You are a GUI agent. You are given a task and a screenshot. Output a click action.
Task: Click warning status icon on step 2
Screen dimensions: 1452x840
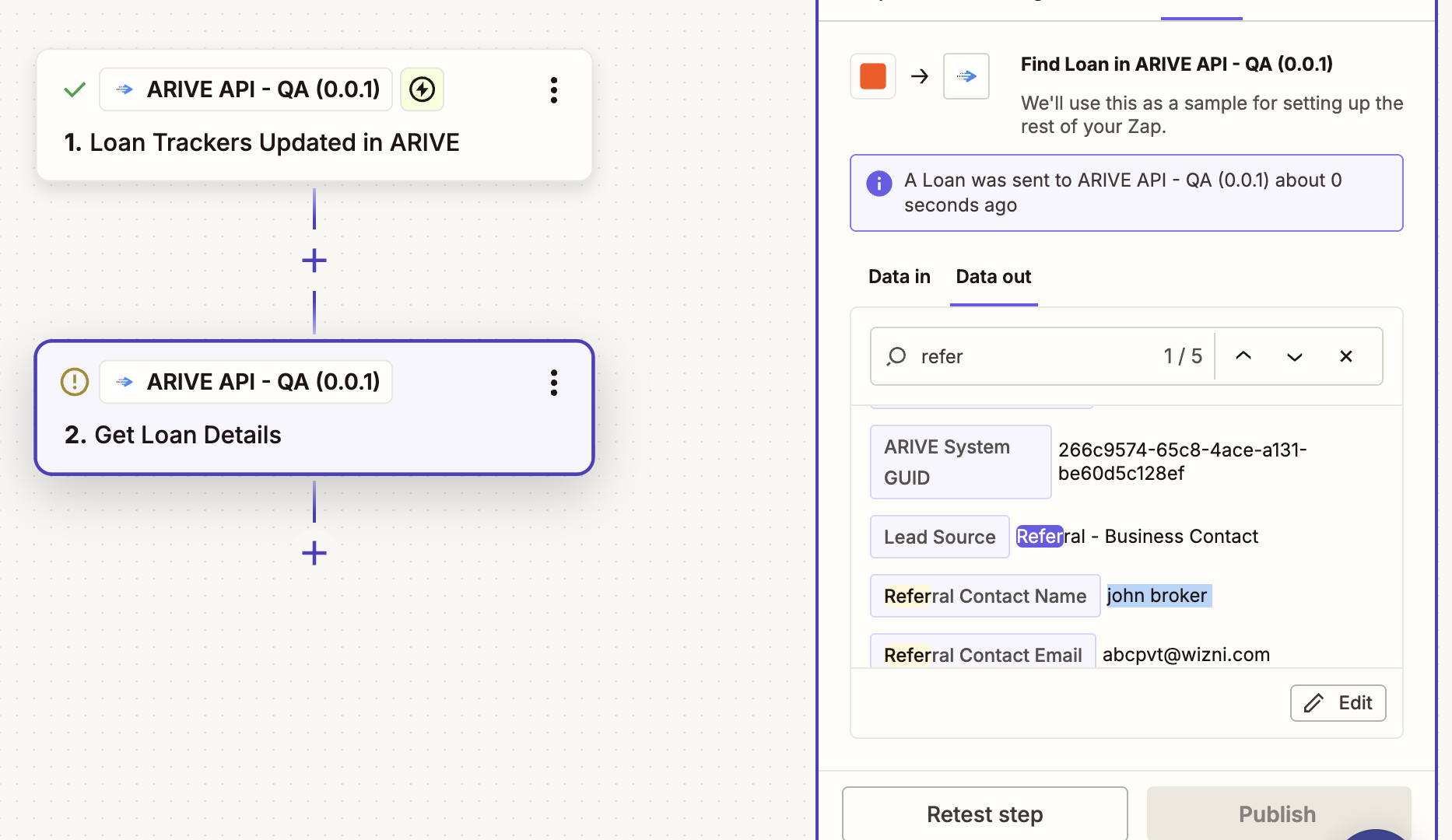(x=75, y=382)
